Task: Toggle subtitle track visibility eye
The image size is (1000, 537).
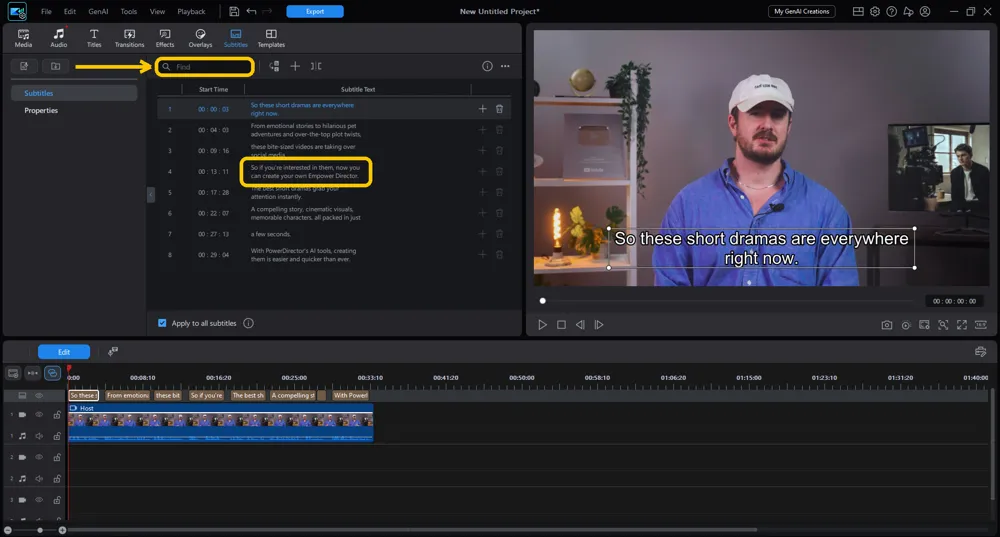Action: coord(39,395)
